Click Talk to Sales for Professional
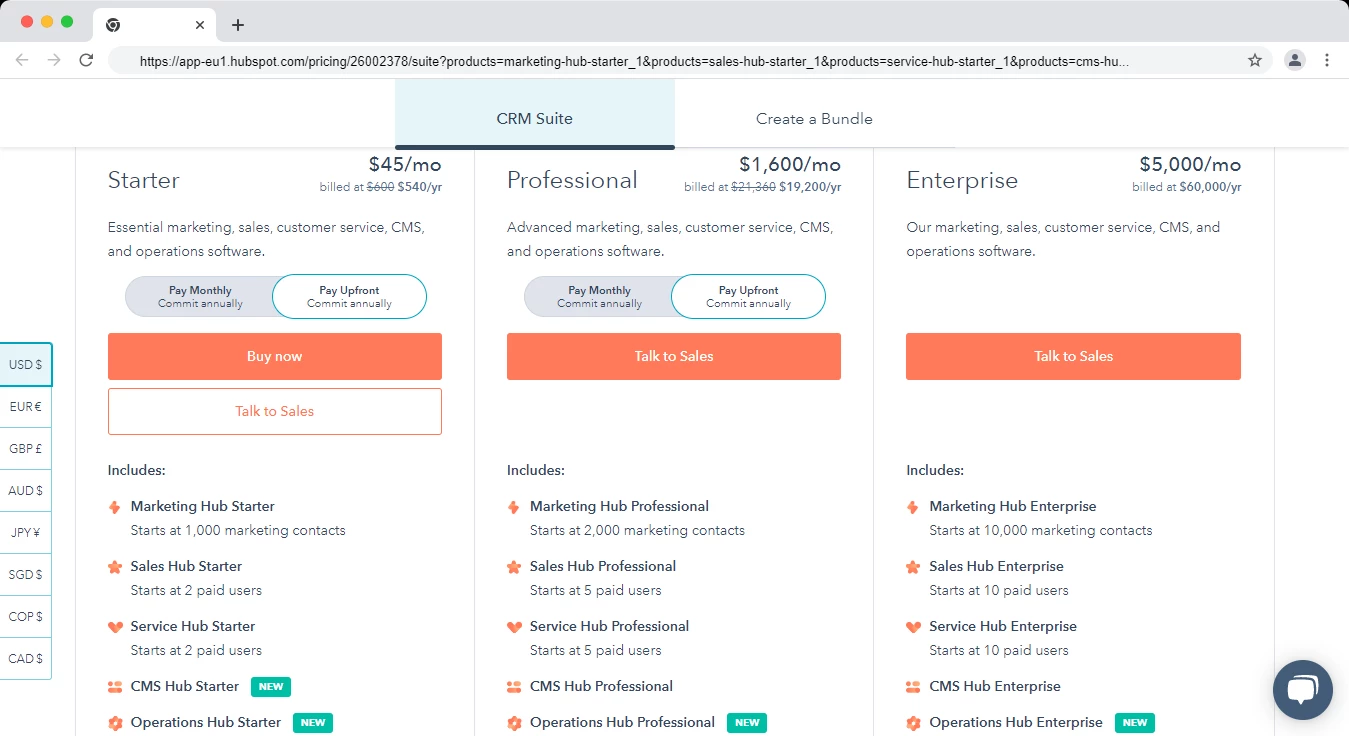The width and height of the screenshot is (1349, 736). [x=674, y=357]
